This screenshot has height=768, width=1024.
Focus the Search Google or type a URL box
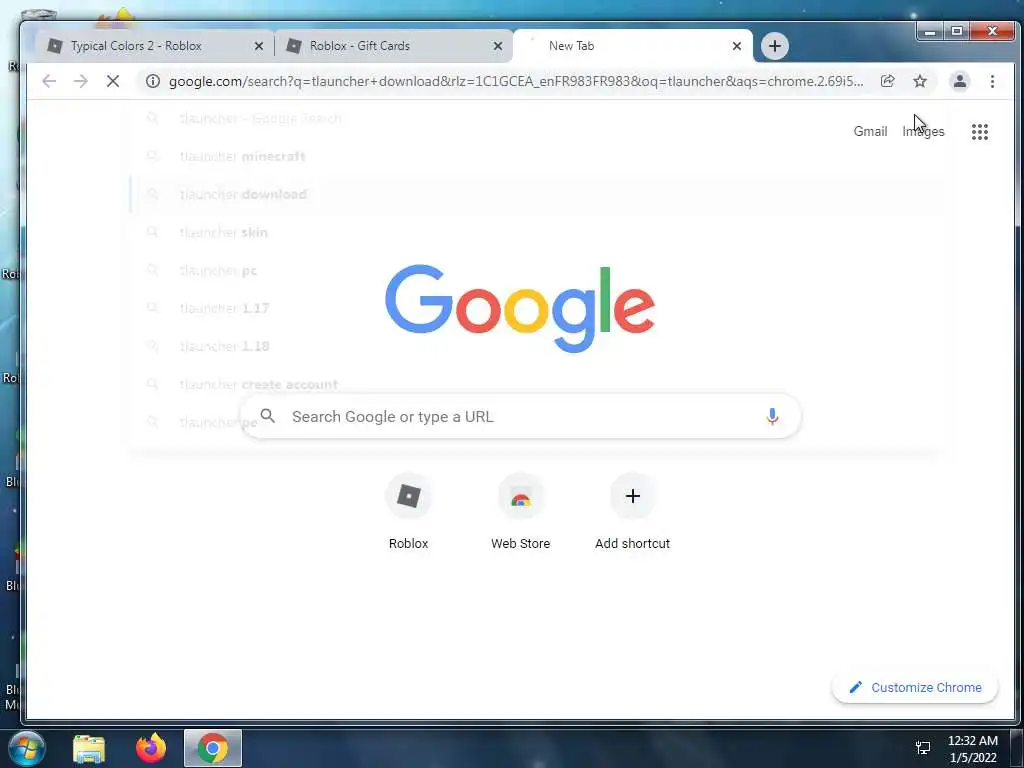coord(520,416)
